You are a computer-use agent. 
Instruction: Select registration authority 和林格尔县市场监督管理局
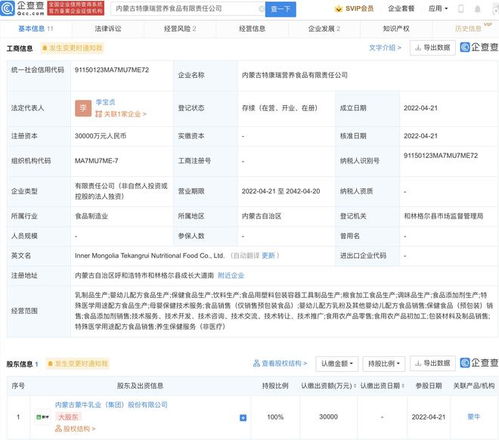[444, 216]
